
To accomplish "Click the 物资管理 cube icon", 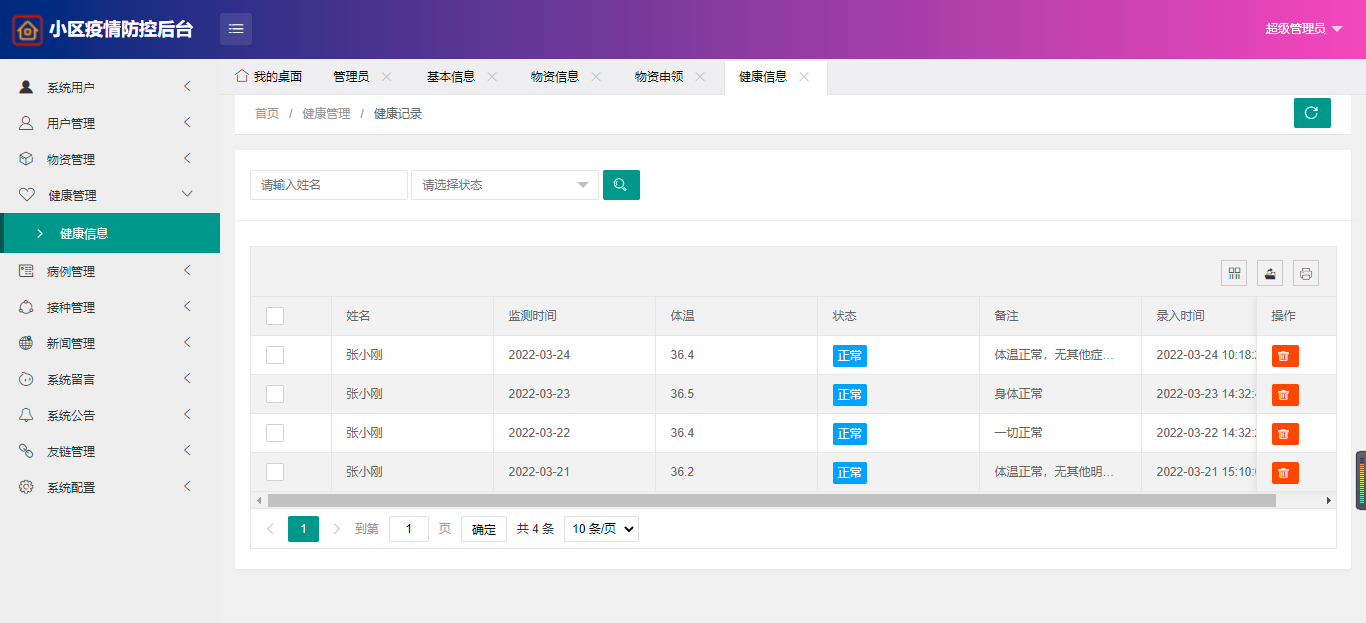I will click(26, 159).
